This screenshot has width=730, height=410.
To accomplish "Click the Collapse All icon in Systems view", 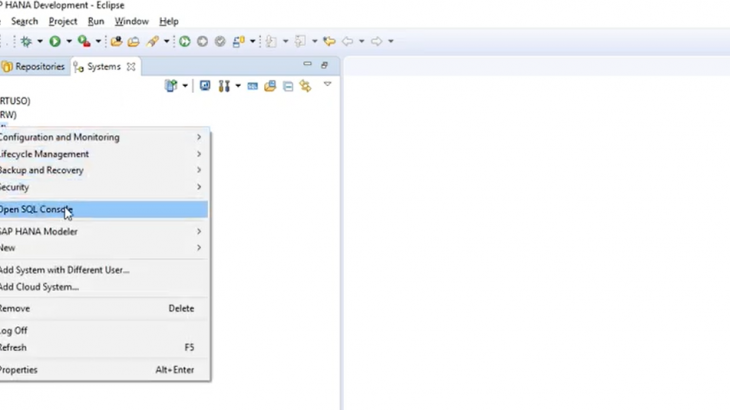I will click(288, 86).
